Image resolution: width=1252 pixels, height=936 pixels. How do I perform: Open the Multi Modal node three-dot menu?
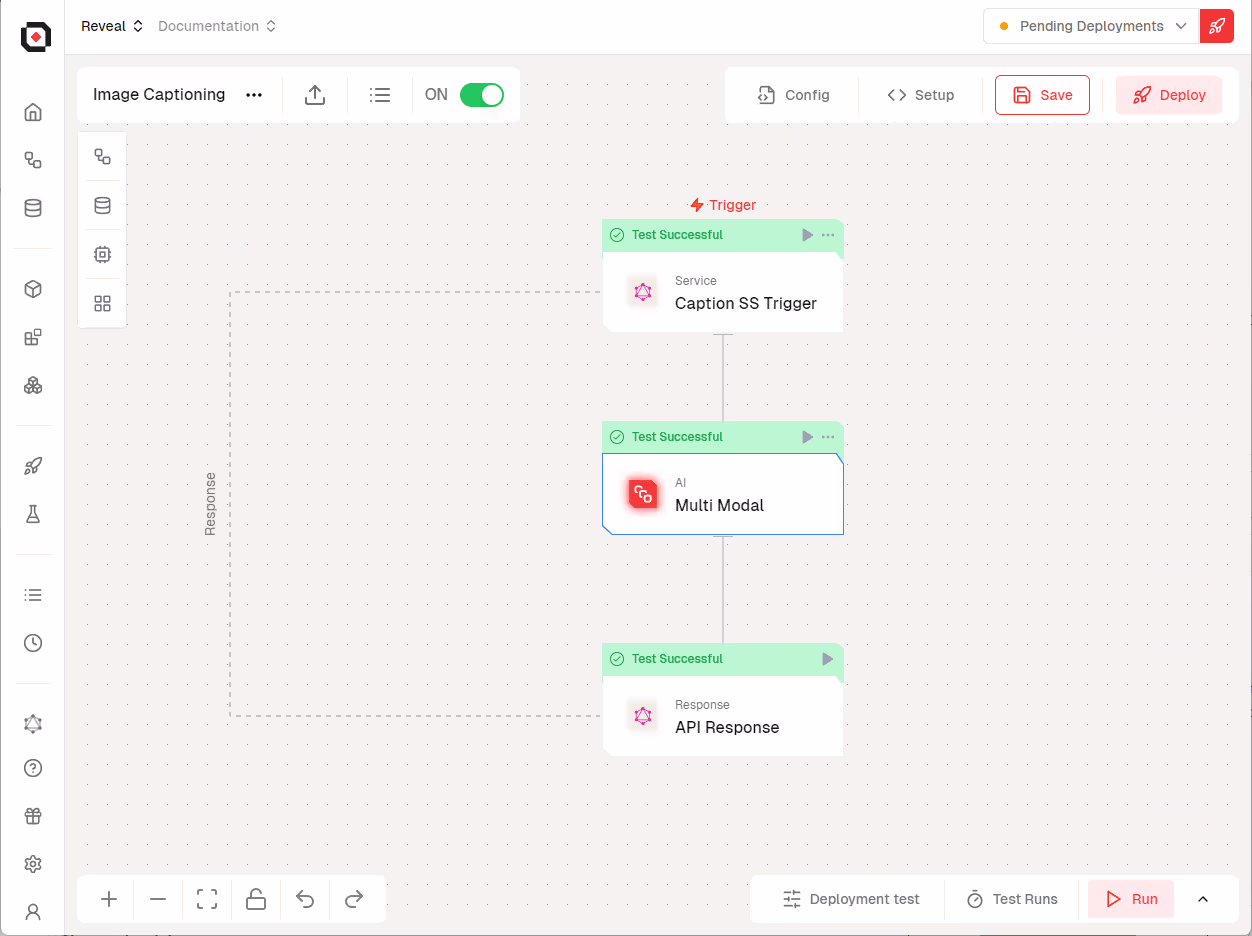[x=828, y=437]
